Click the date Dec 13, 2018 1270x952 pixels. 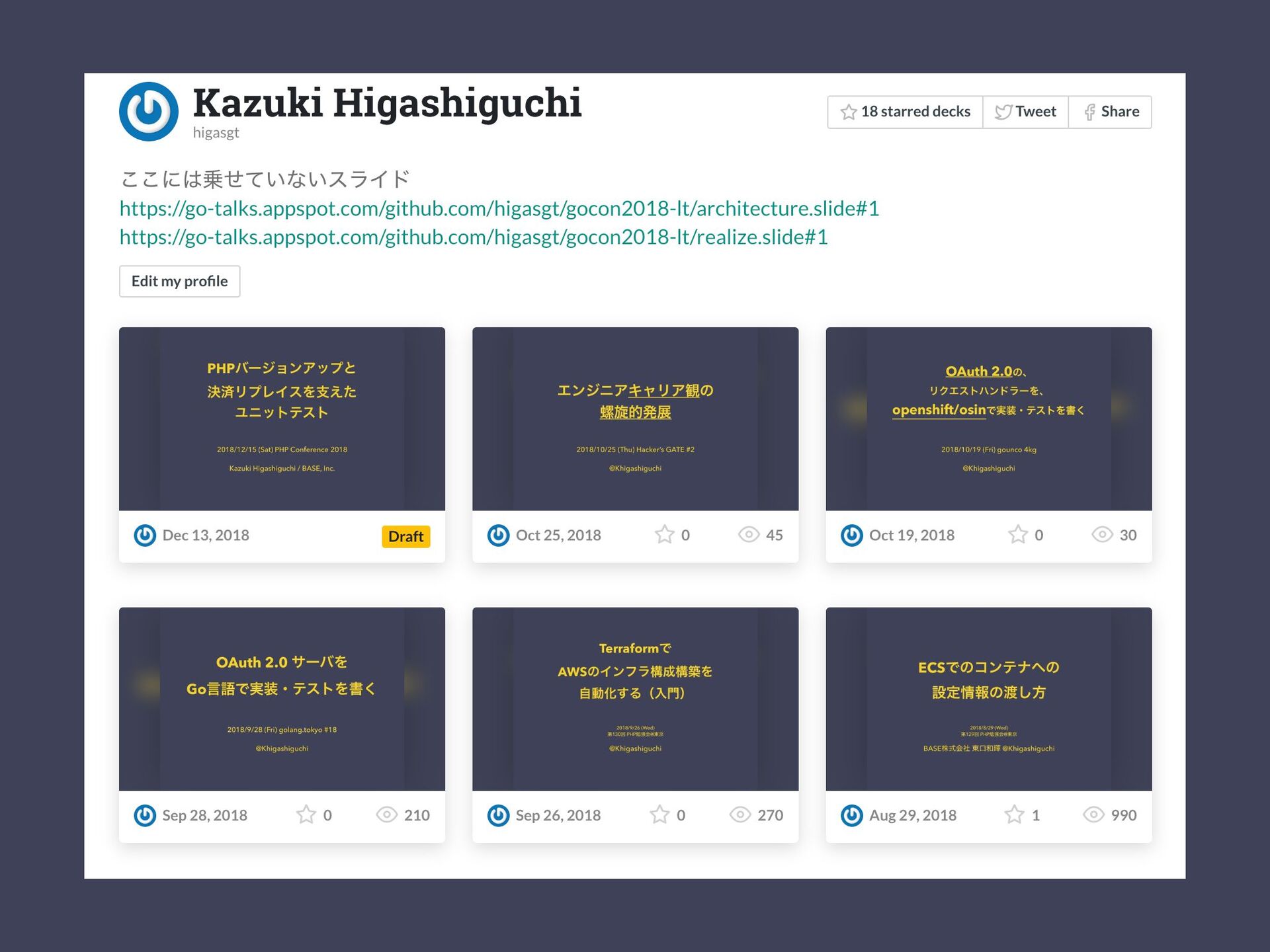point(206,535)
